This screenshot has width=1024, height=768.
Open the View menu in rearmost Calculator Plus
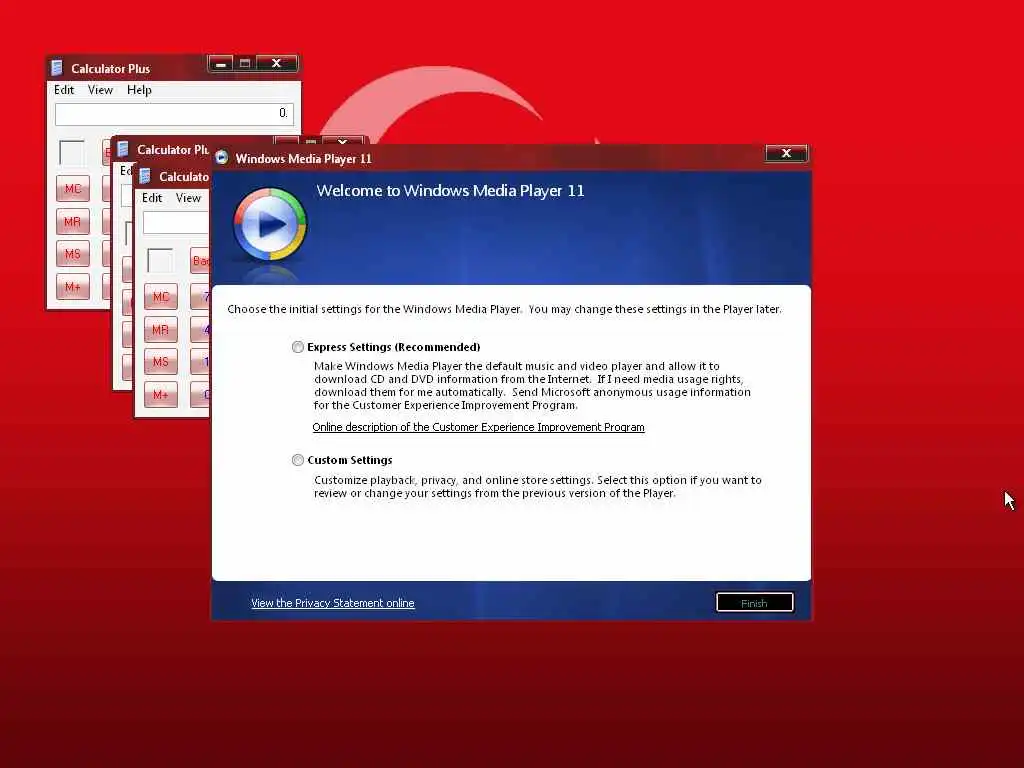tap(101, 90)
